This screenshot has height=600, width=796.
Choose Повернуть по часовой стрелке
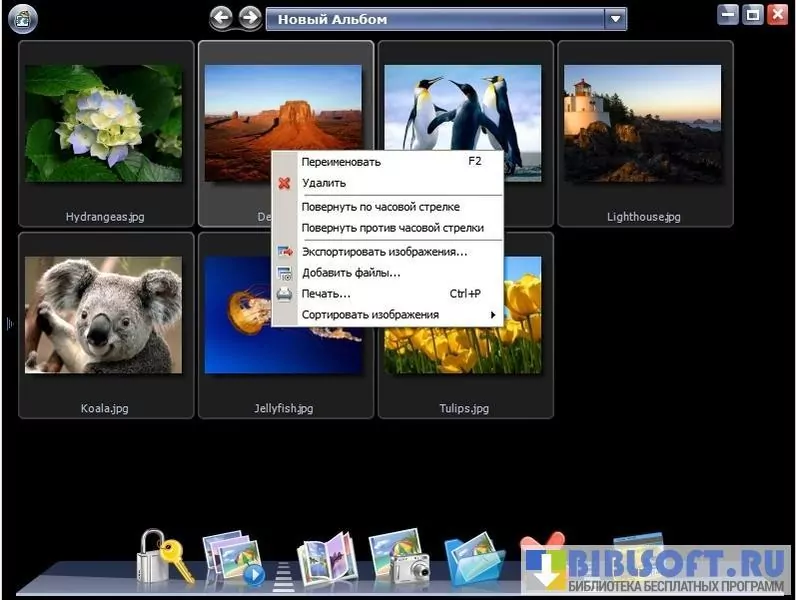click(381, 207)
